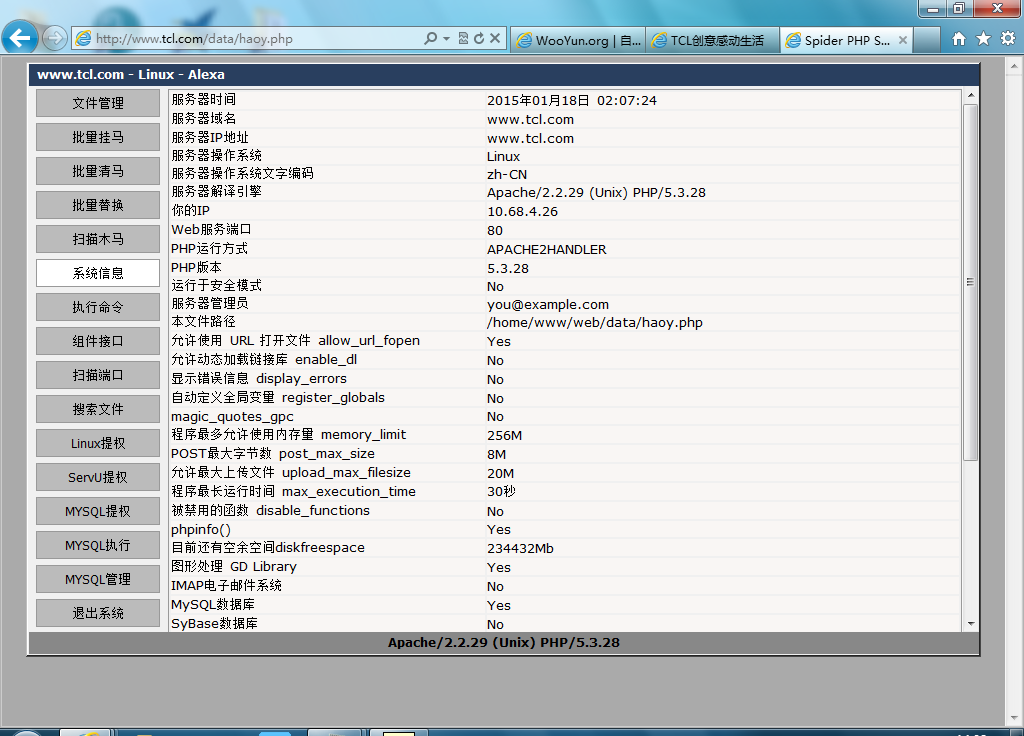The height and width of the screenshot is (736, 1024).
Task: Open 扫描木马 scan button
Action: point(98,239)
